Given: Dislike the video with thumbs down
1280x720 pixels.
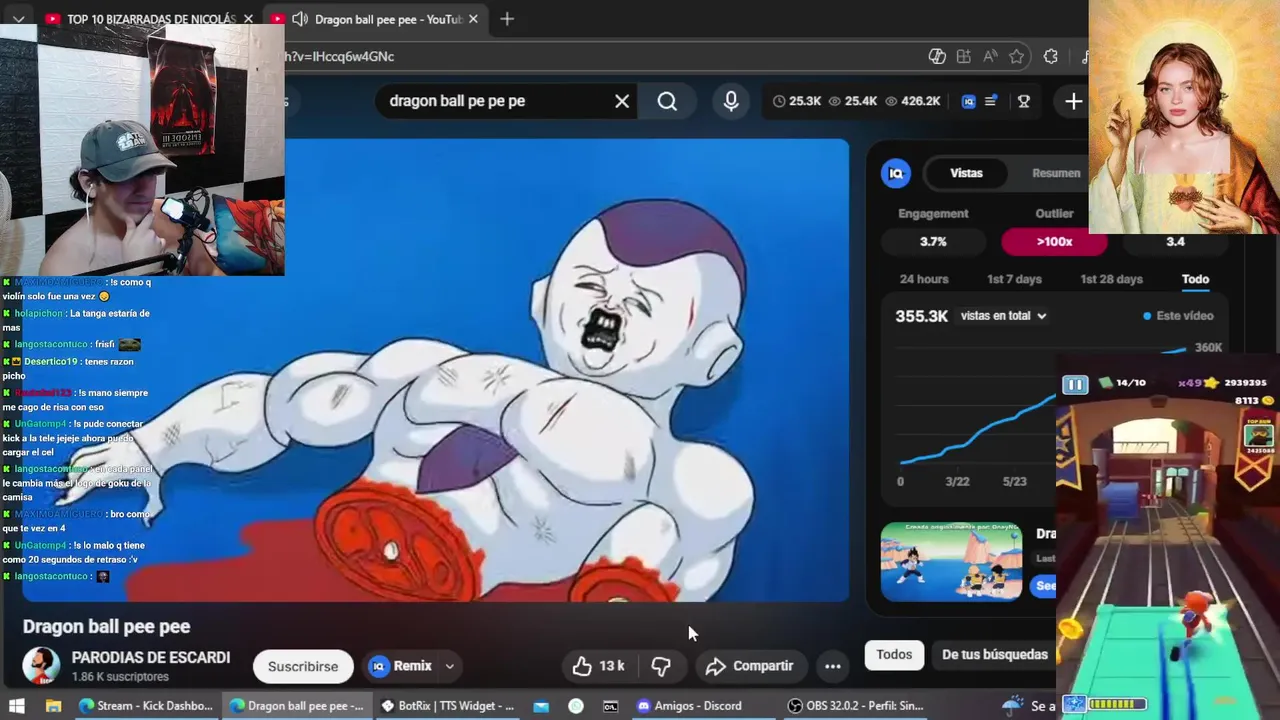Looking at the screenshot, I should pyautogui.click(x=661, y=666).
